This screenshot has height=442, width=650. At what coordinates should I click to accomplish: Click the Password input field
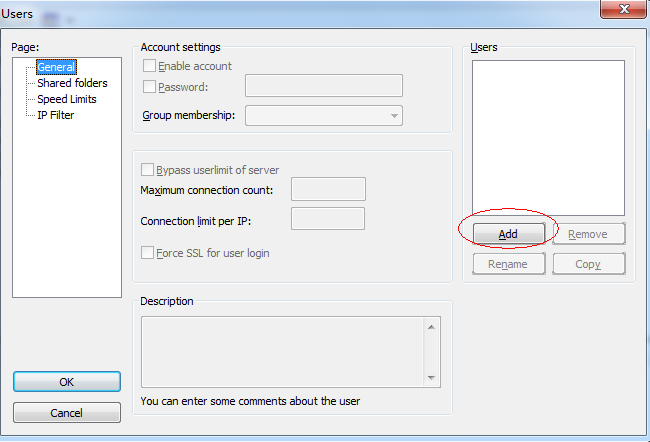[323, 86]
